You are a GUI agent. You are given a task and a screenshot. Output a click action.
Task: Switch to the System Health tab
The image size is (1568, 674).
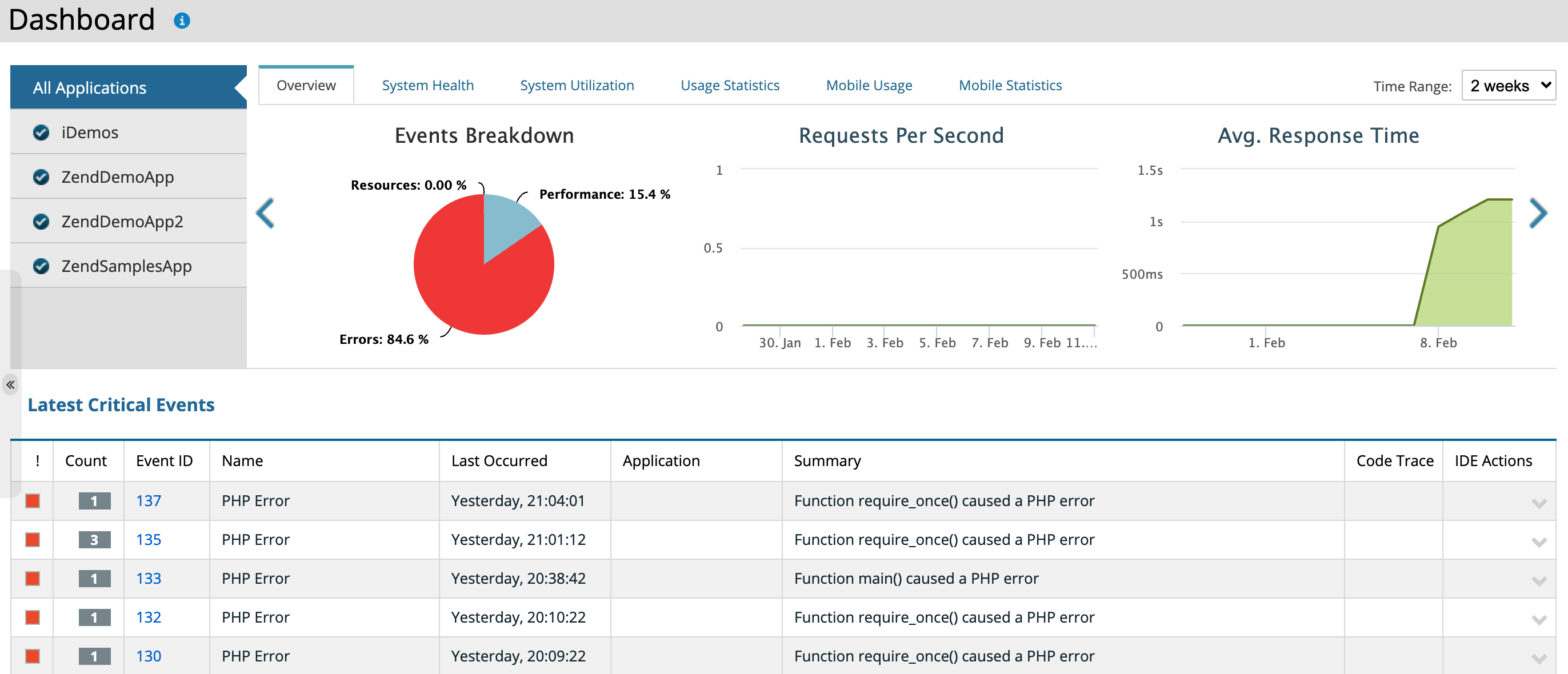pos(427,86)
